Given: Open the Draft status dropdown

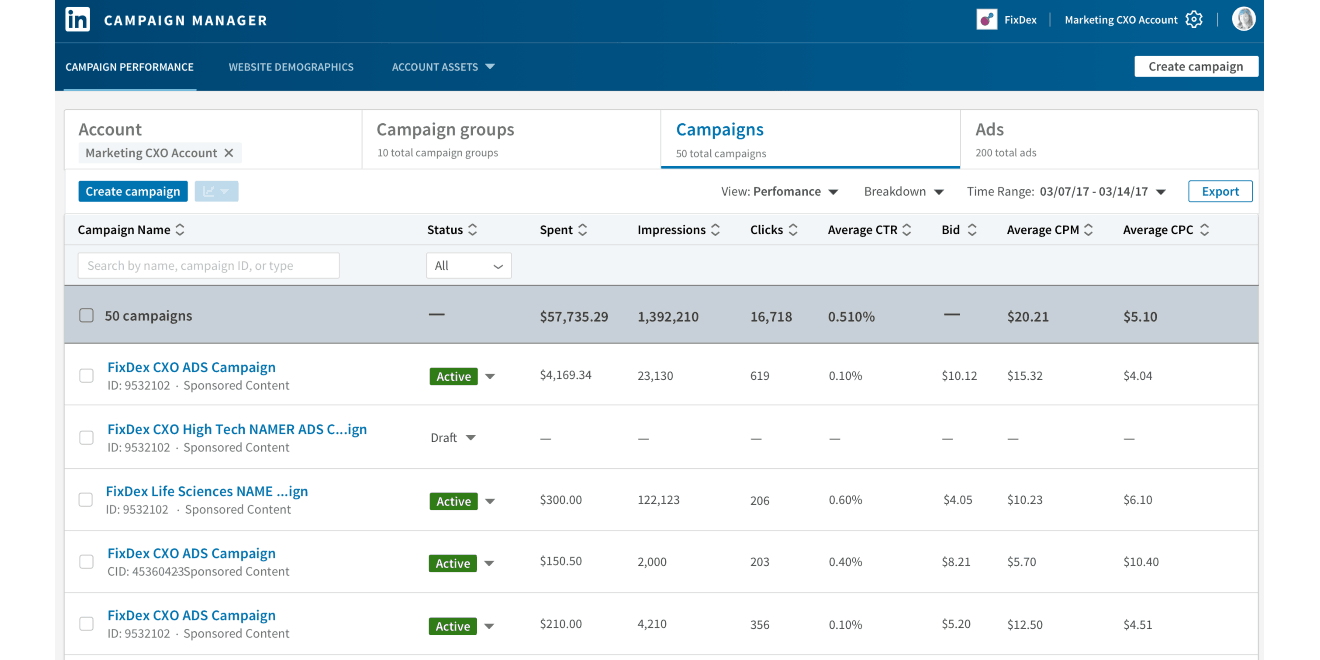Looking at the screenshot, I should coord(471,438).
